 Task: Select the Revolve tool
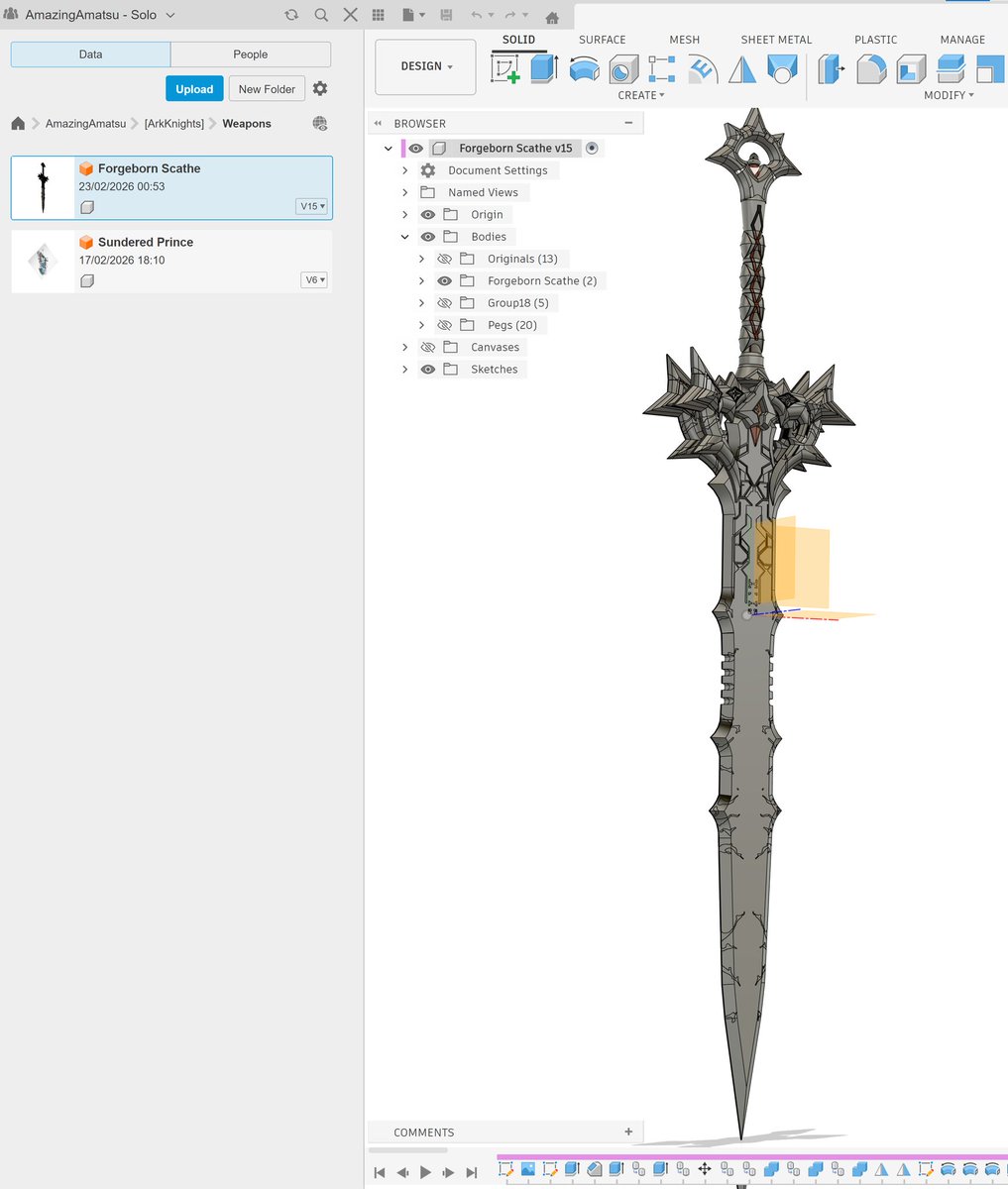coord(584,68)
